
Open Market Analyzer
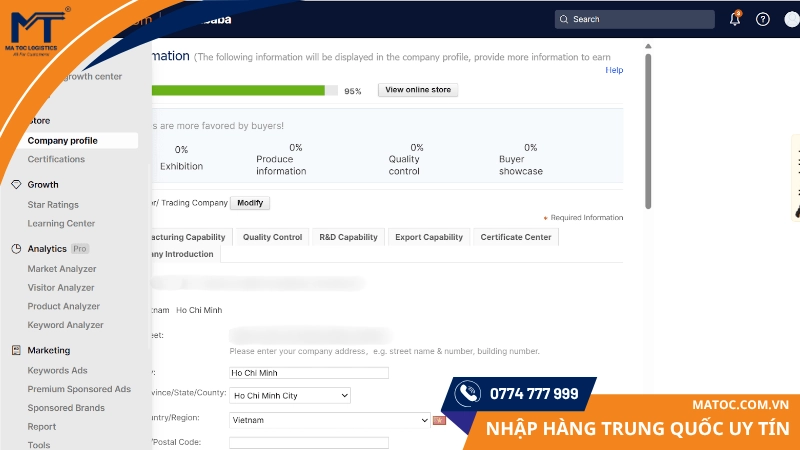(62, 269)
